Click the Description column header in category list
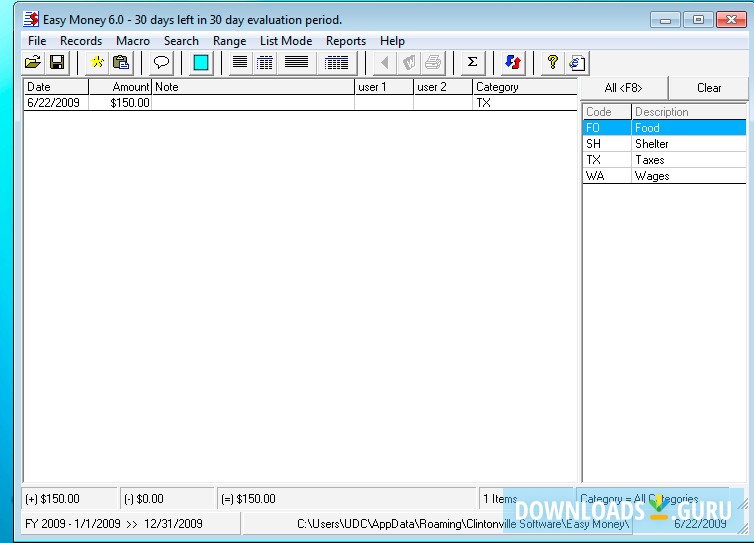This screenshot has height=543, width=754. (689, 112)
